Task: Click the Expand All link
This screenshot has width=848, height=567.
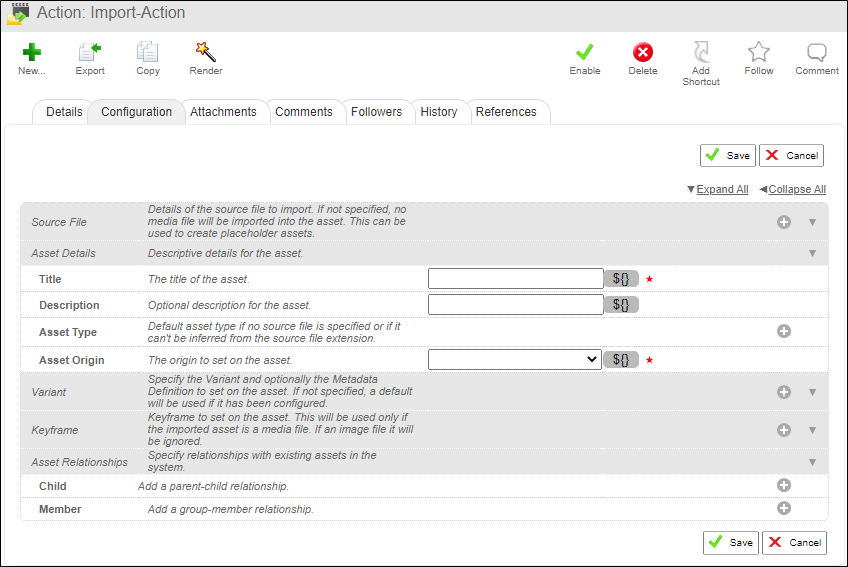Action: pyautogui.click(x=722, y=189)
